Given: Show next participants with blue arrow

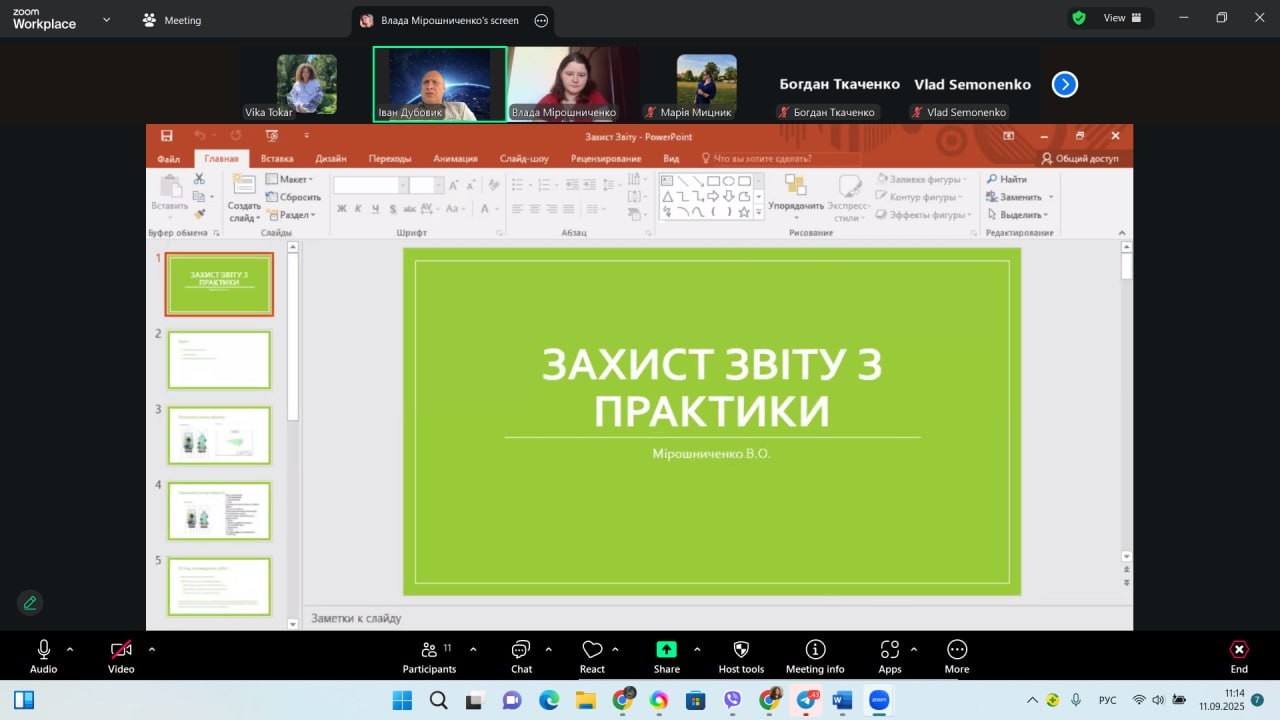Looking at the screenshot, I should [1065, 85].
